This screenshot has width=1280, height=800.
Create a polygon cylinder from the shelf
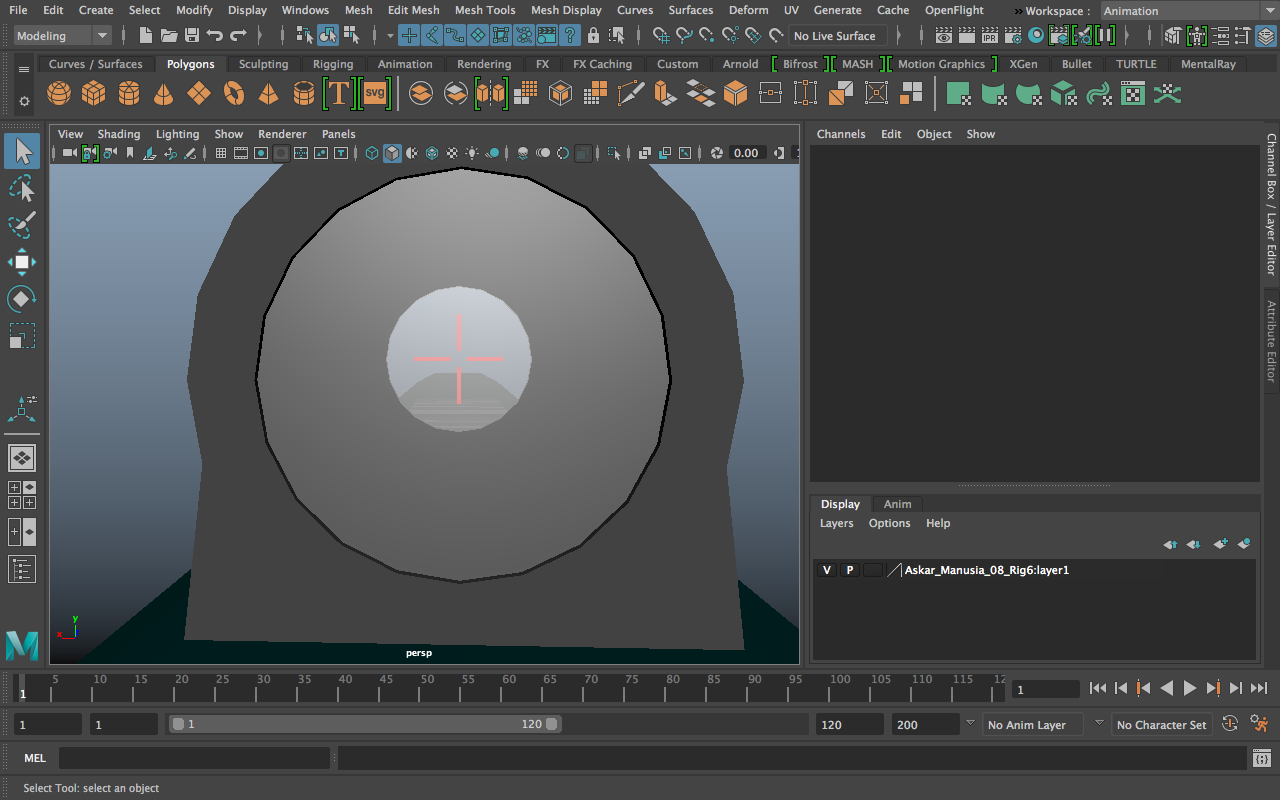click(x=129, y=94)
